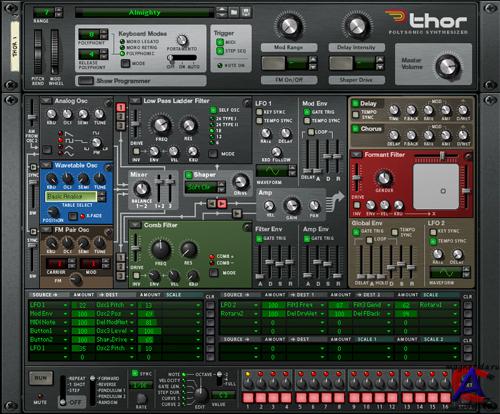Open source dropdown for the Mod Env row
This screenshot has height=414, width=500.
click(x=65, y=314)
